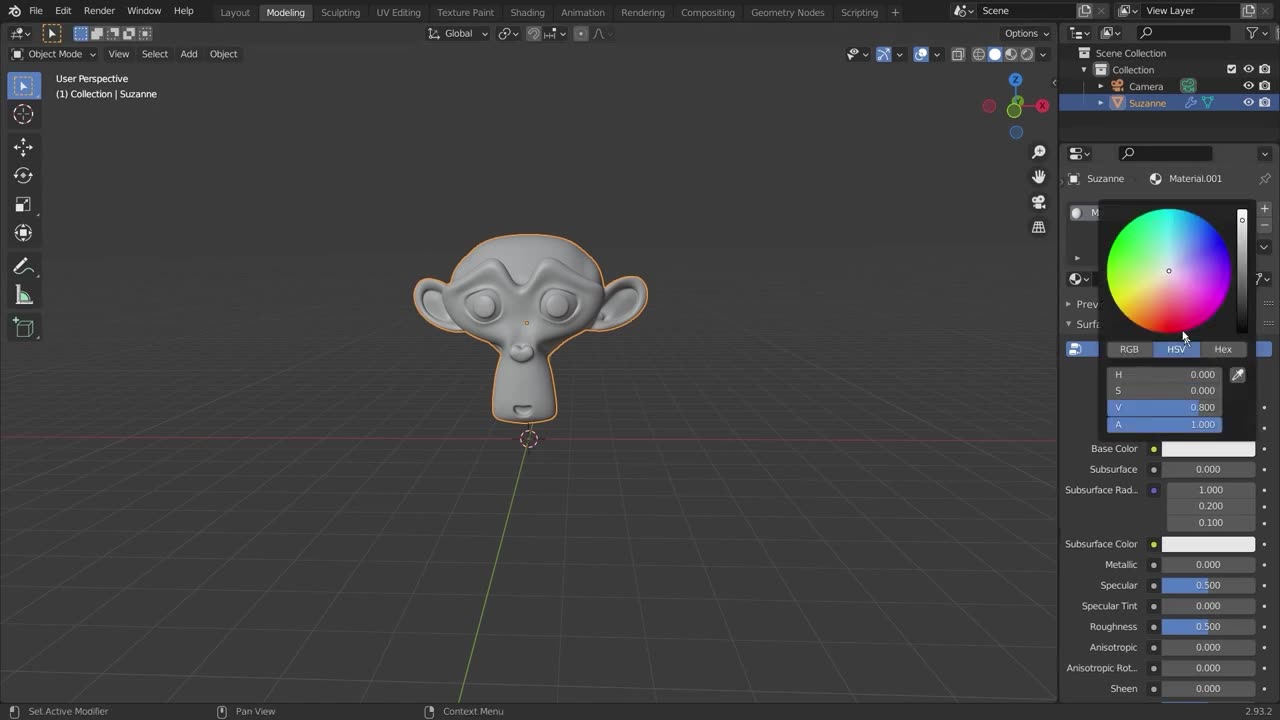Viewport: 1280px width, 720px height.
Task: Open the File menu
Action: pyautogui.click(x=35, y=11)
